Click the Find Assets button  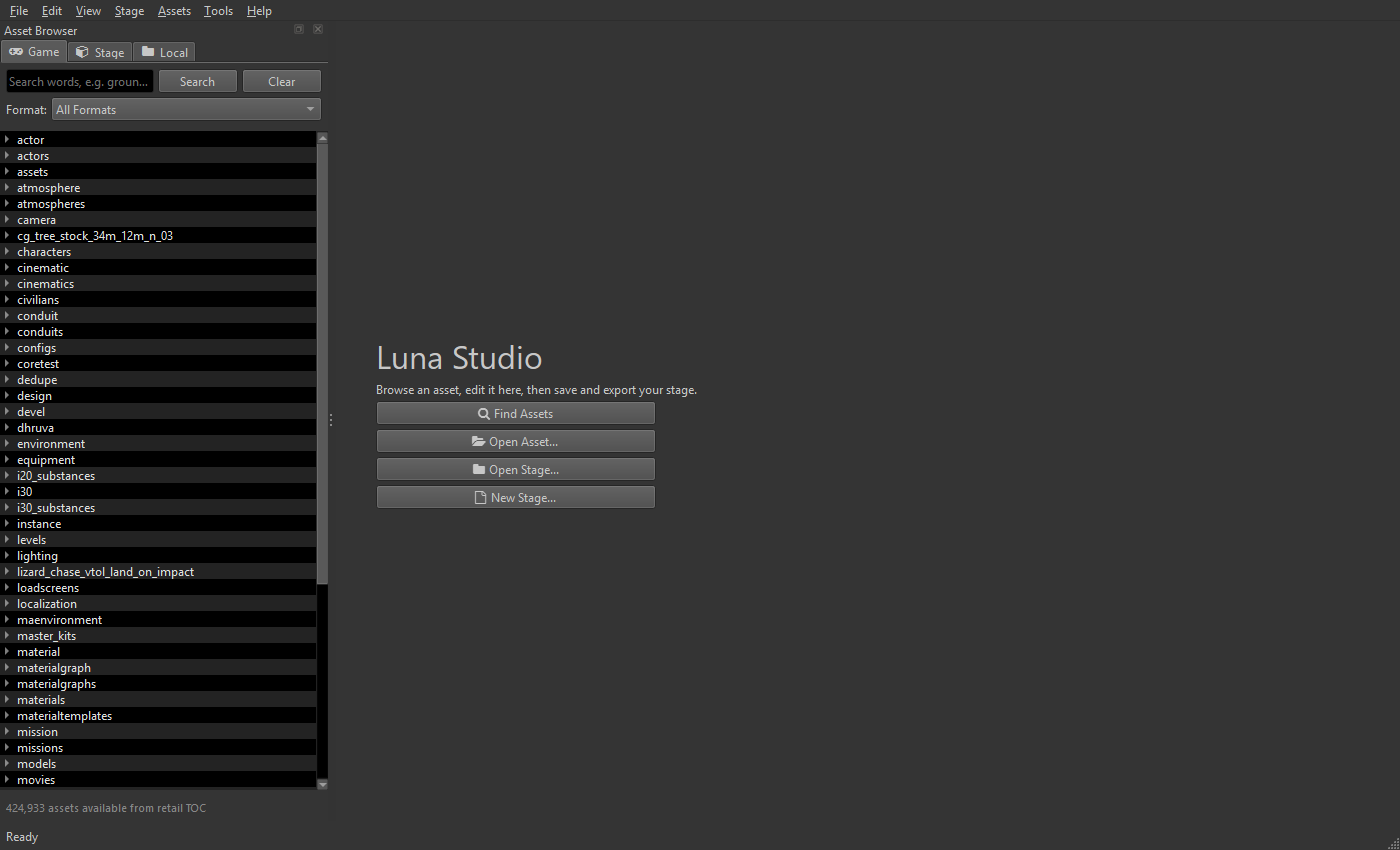click(x=515, y=413)
